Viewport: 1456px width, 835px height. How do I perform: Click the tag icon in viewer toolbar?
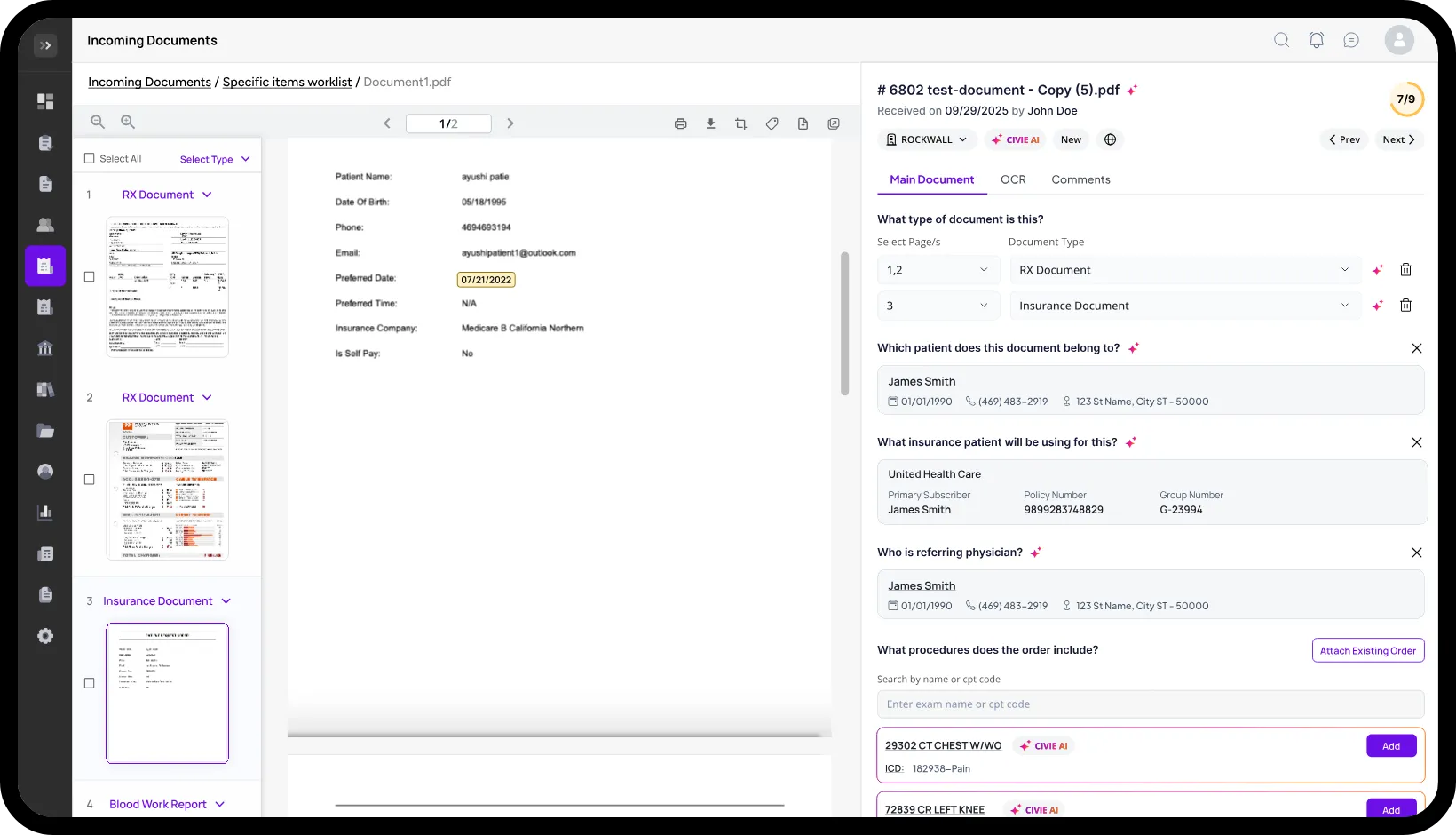click(772, 123)
